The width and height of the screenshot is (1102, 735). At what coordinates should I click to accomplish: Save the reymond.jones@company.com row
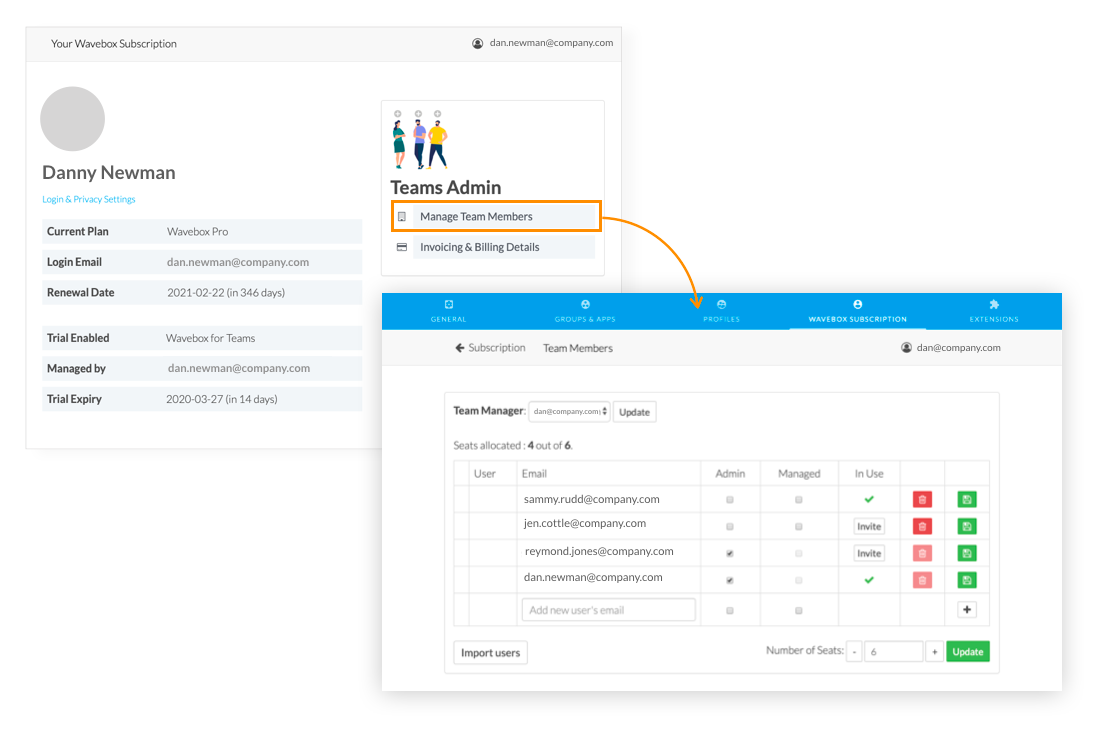pyautogui.click(x=967, y=554)
